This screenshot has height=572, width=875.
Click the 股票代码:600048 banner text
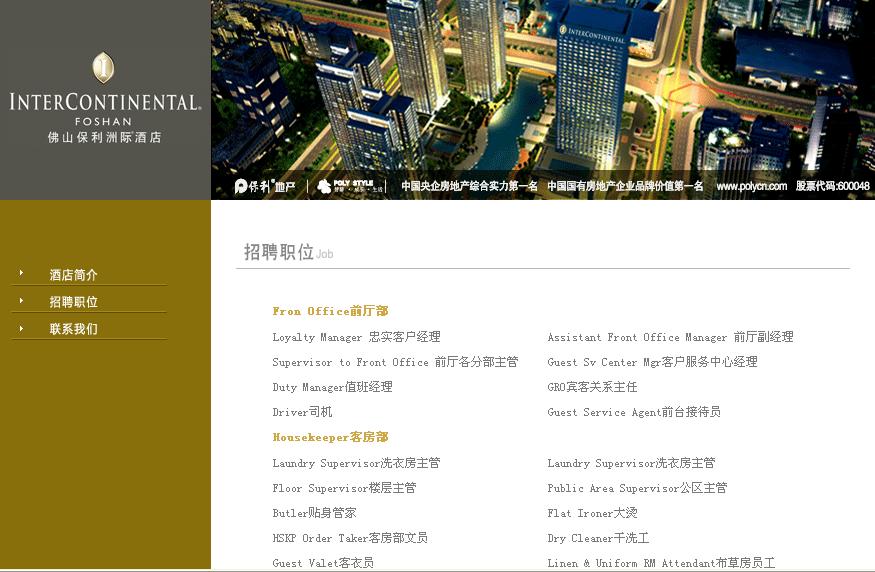tap(833, 186)
